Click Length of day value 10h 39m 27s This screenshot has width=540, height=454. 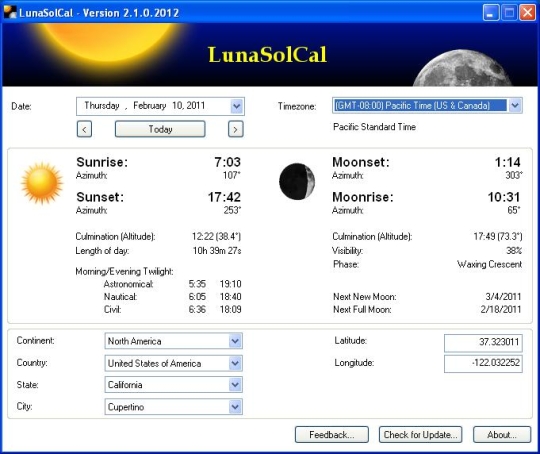tap(217, 250)
